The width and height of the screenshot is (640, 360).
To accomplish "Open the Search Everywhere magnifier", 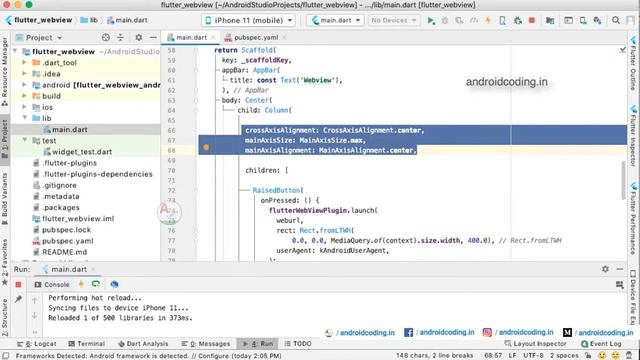I will click(616, 20).
